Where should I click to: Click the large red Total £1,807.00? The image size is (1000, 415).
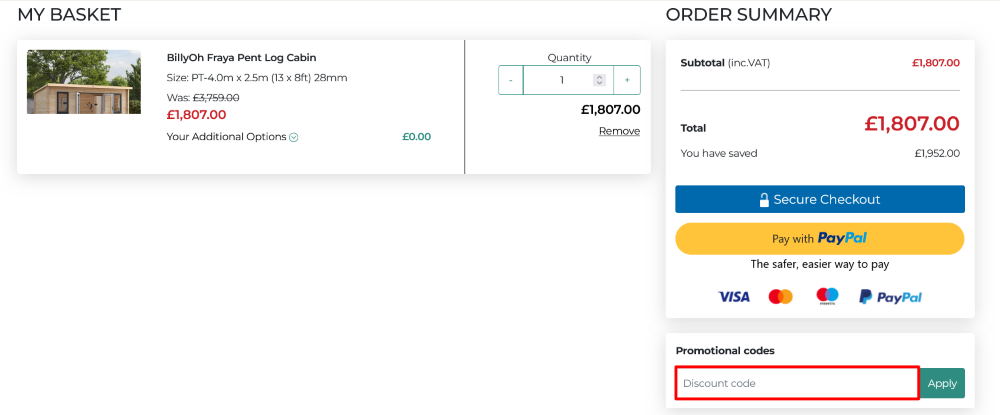[x=912, y=124]
